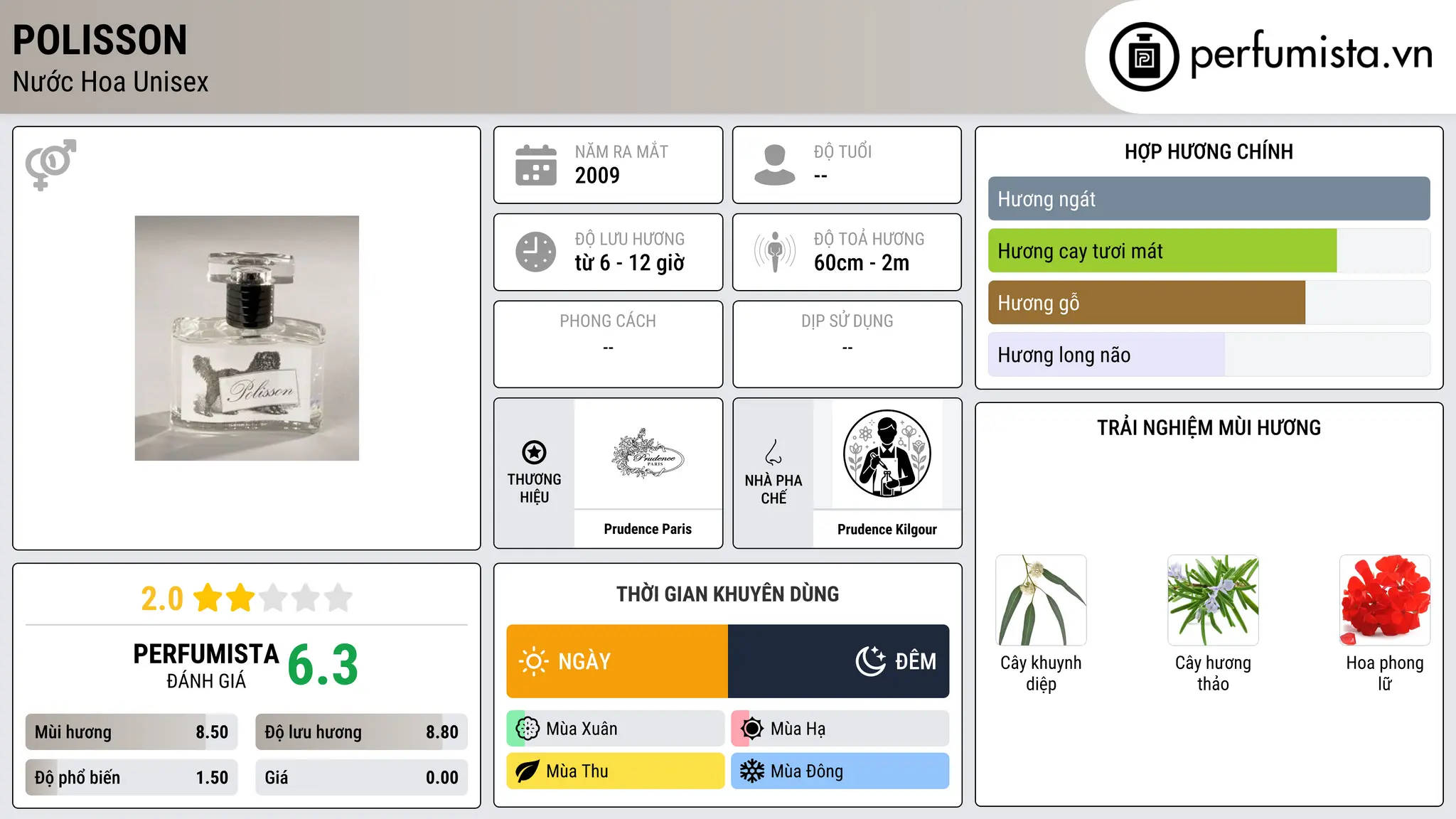Click the calendar icon beside Năm ra mắt

[x=536, y=165]
